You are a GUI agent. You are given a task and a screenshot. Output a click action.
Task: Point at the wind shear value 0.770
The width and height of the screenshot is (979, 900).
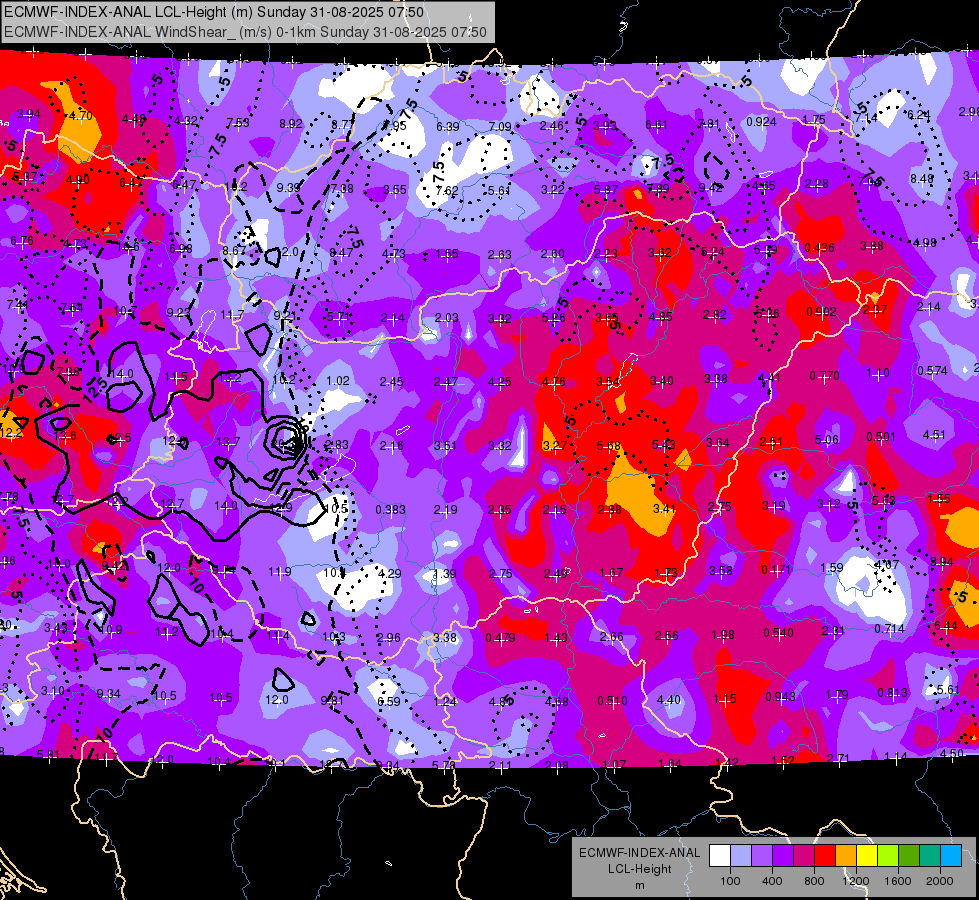[x=825, y=375]
